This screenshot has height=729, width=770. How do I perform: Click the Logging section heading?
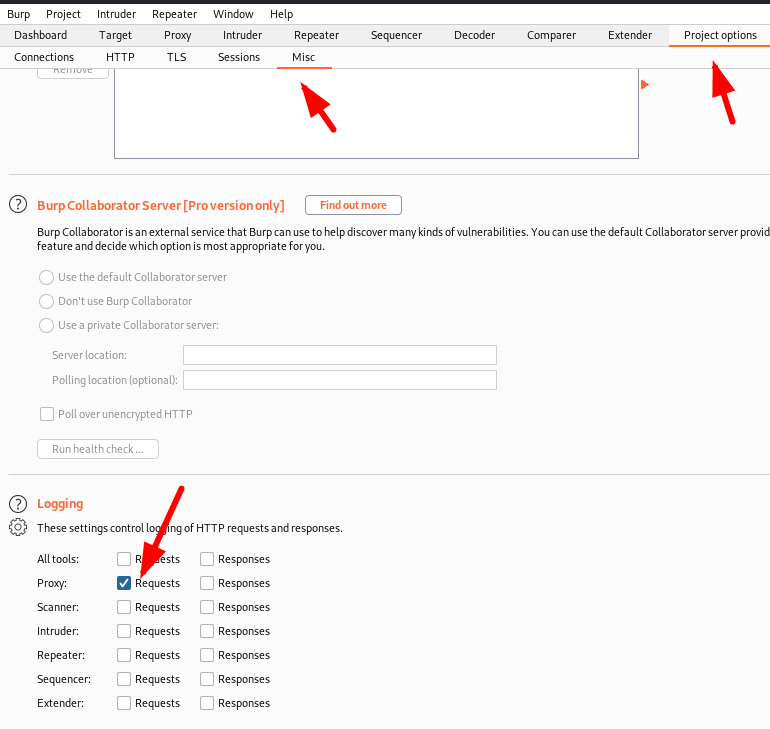click(60, 504)
